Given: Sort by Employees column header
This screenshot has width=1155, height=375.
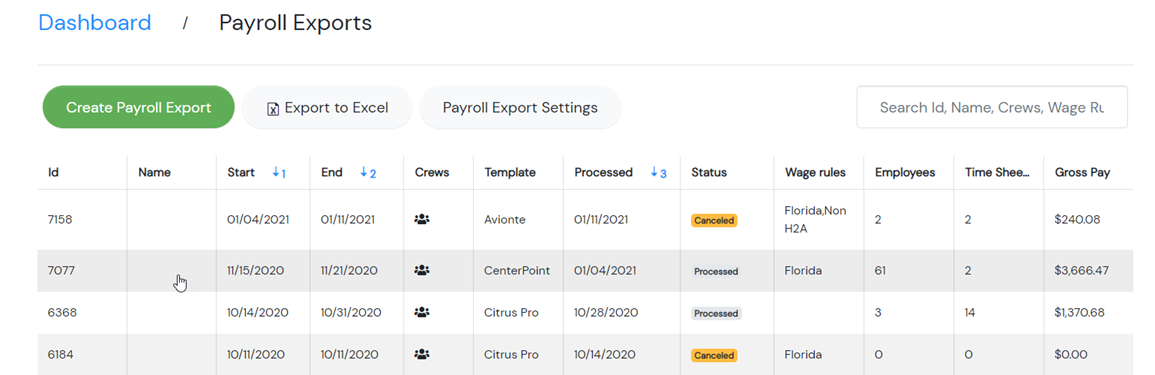Looking at the screenshot, I should (905, 172).
